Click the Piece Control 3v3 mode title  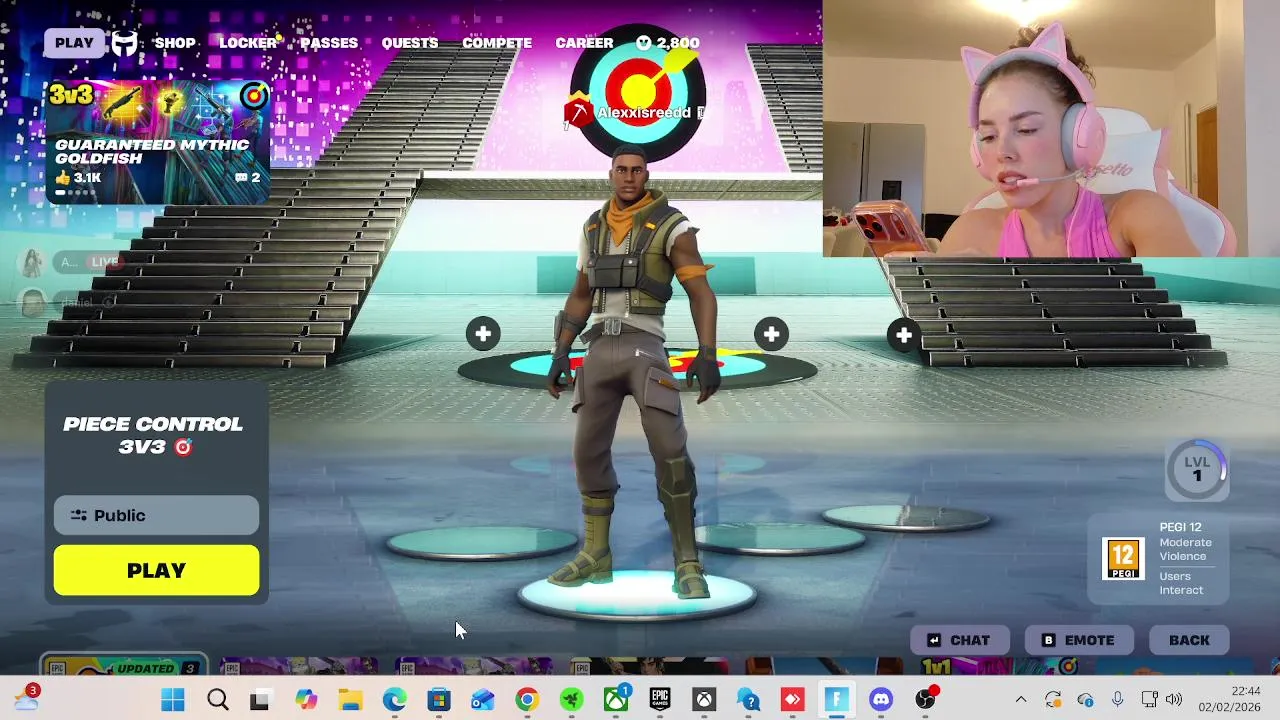click(x=153, y=435)
